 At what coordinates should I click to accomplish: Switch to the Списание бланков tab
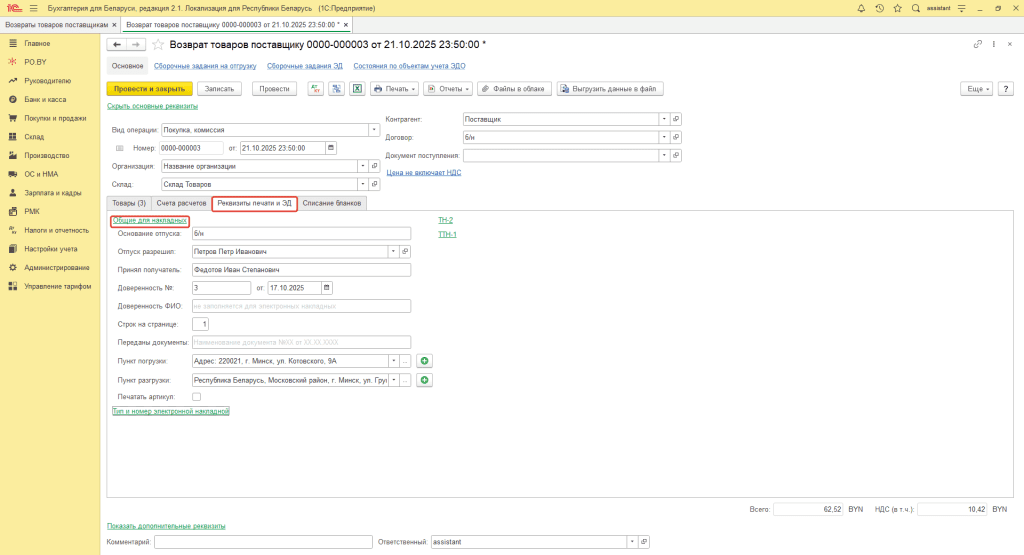pos(333,203)
